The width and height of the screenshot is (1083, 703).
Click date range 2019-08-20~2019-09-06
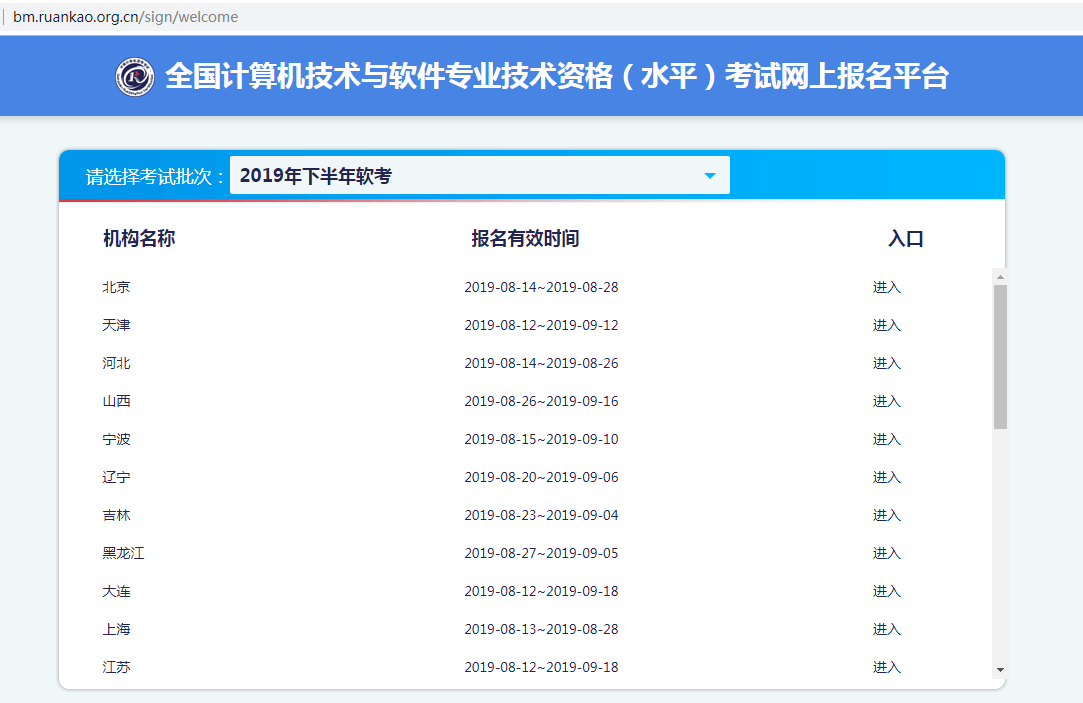click(x=541, y=477)
